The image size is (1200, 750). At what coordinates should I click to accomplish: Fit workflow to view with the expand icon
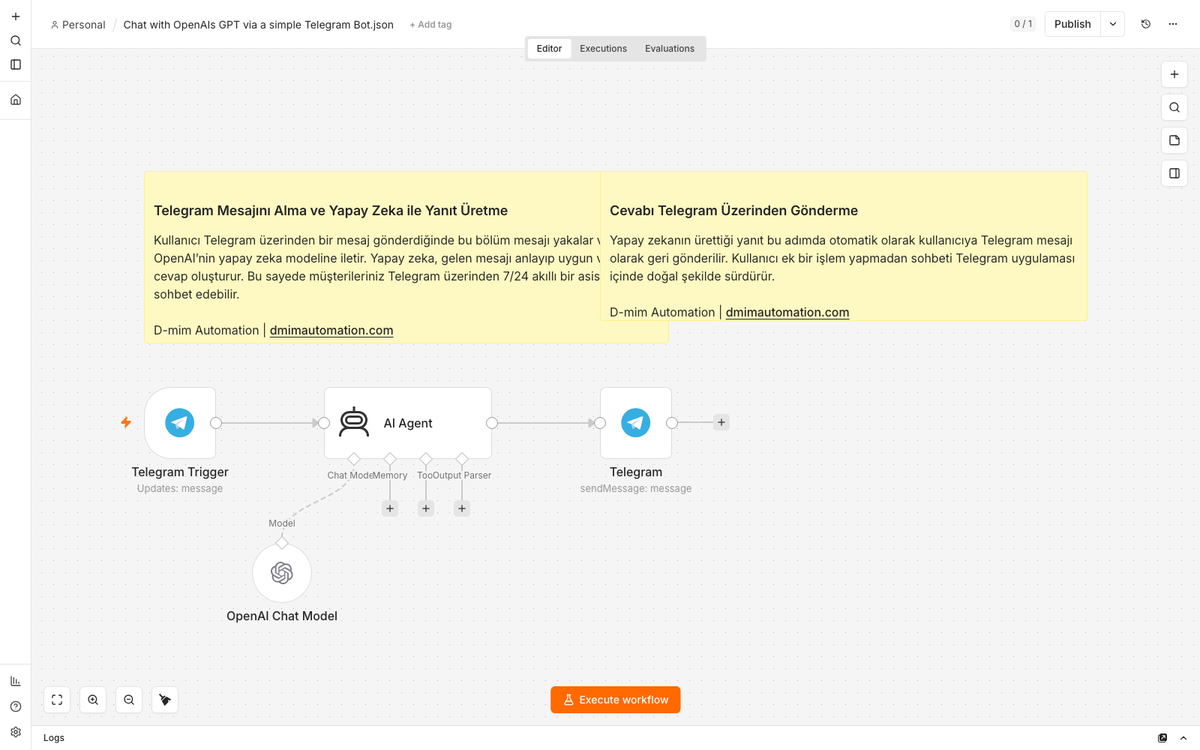tap(57, 700)
